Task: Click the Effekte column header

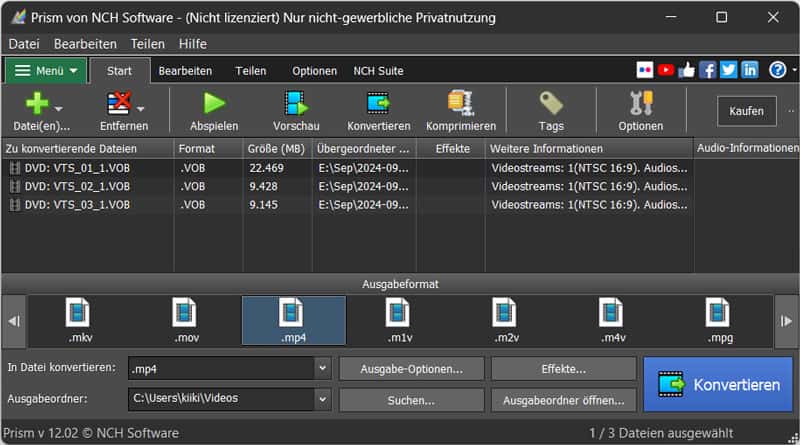Action: [x=451, y=149]
